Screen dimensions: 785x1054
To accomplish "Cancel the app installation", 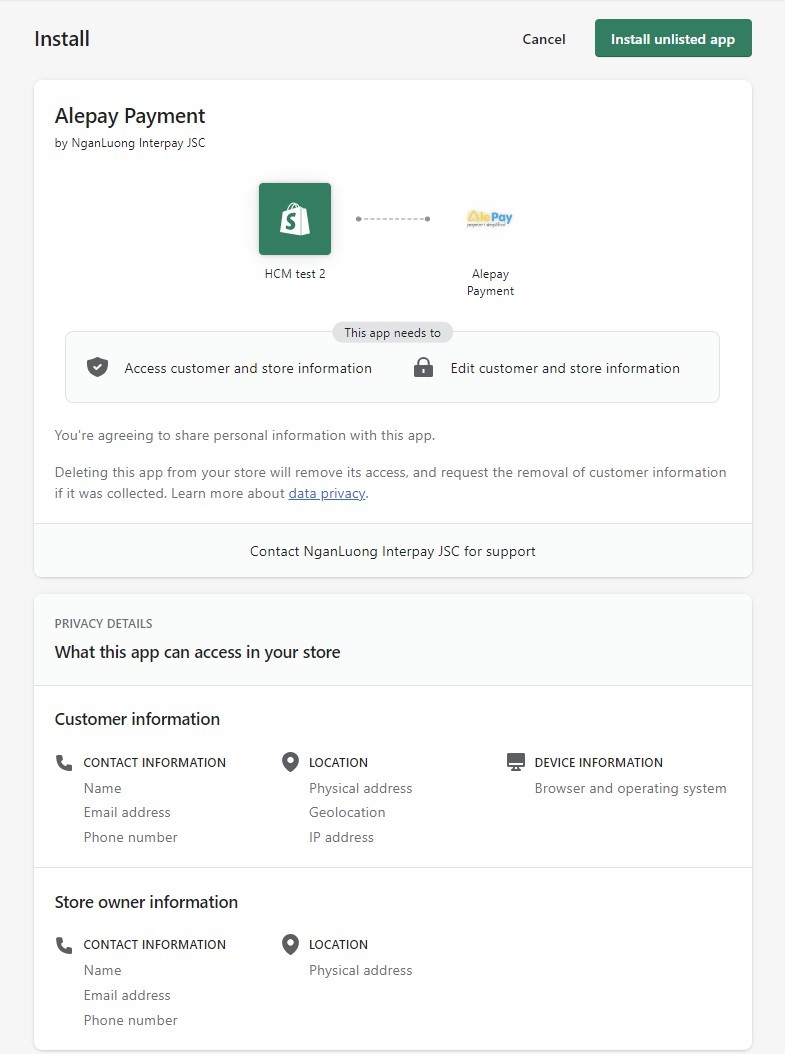I will point(544,39).
